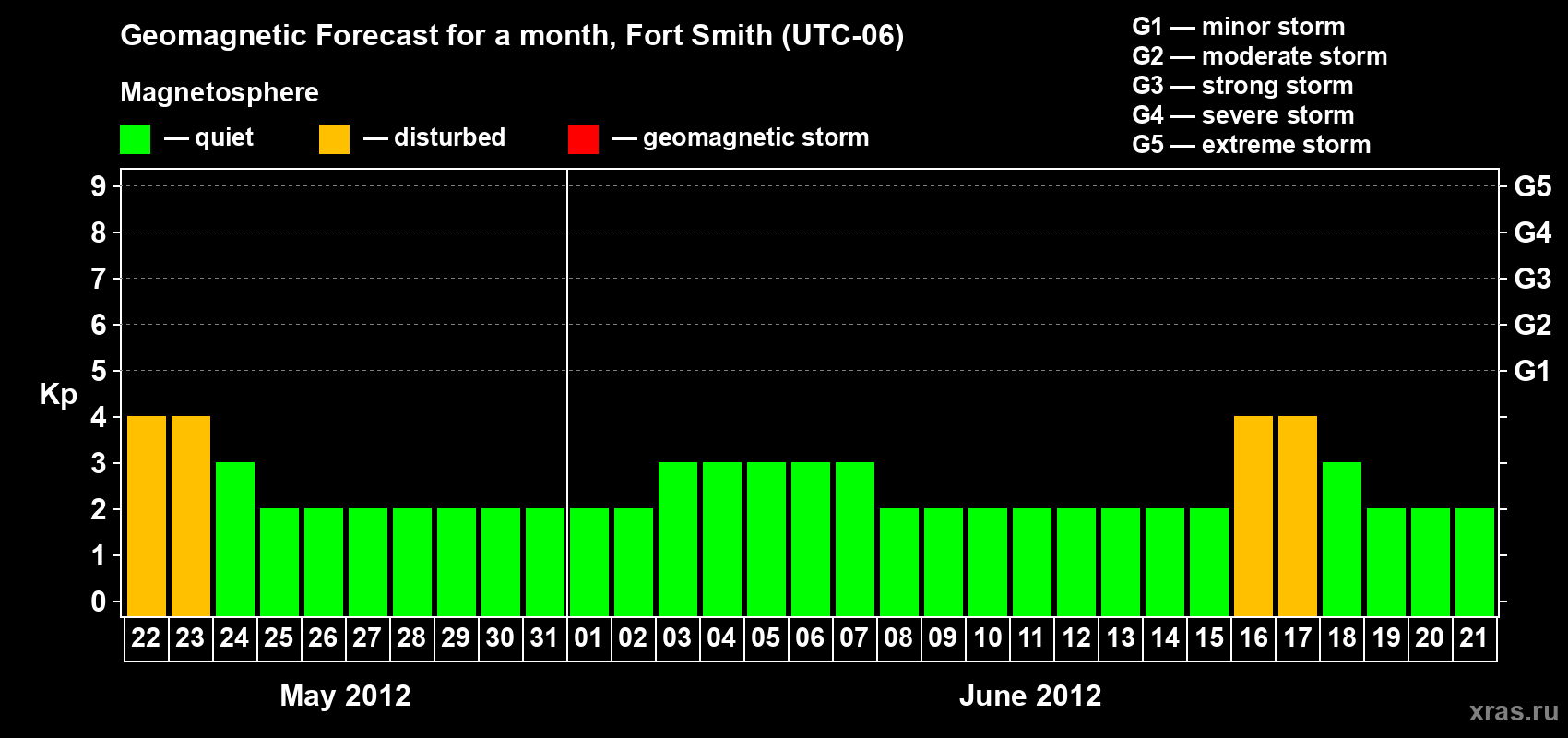Viewport: 1568px width, 738px height.
Task: Select the green bar for June 18
Action: click(1342, 540)
